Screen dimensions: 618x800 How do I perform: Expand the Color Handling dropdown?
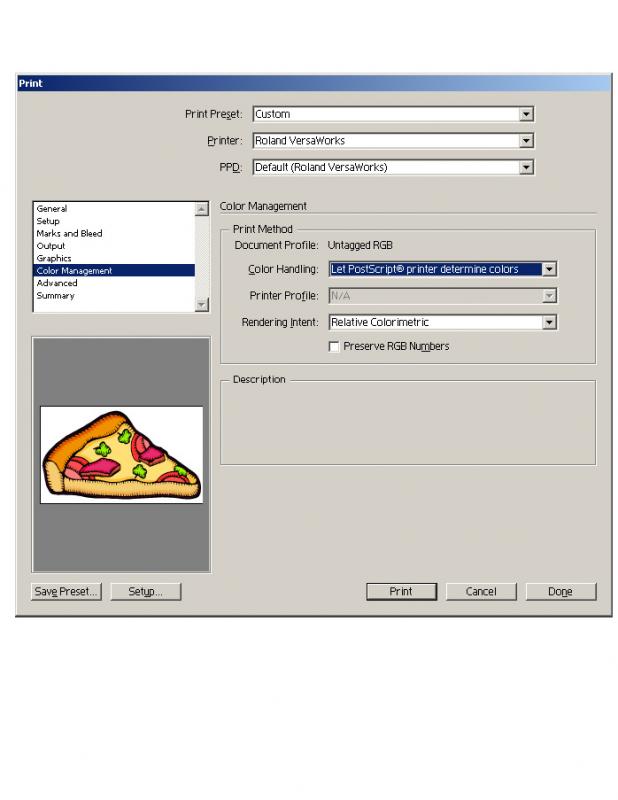click(549, 269)
